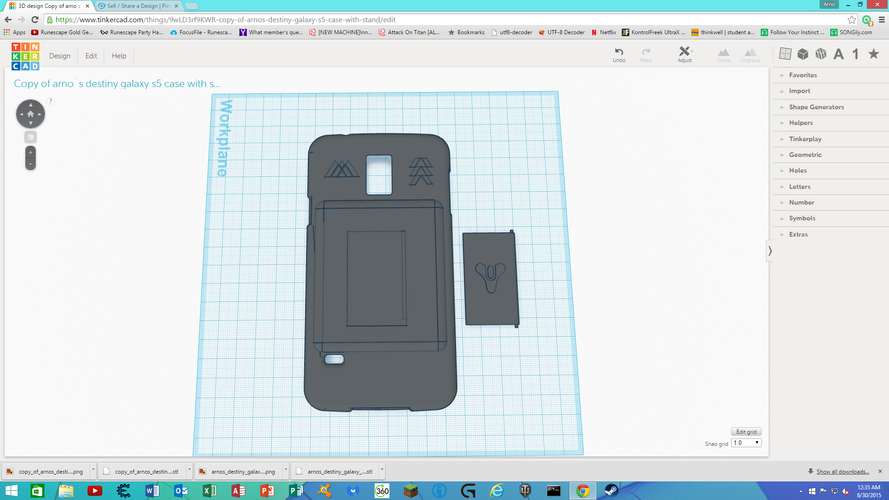The width and height of the screenshot is (889, 500).
Task: Open the Bookmarks folder in bookmarks bar
Action: pos(467,32)
